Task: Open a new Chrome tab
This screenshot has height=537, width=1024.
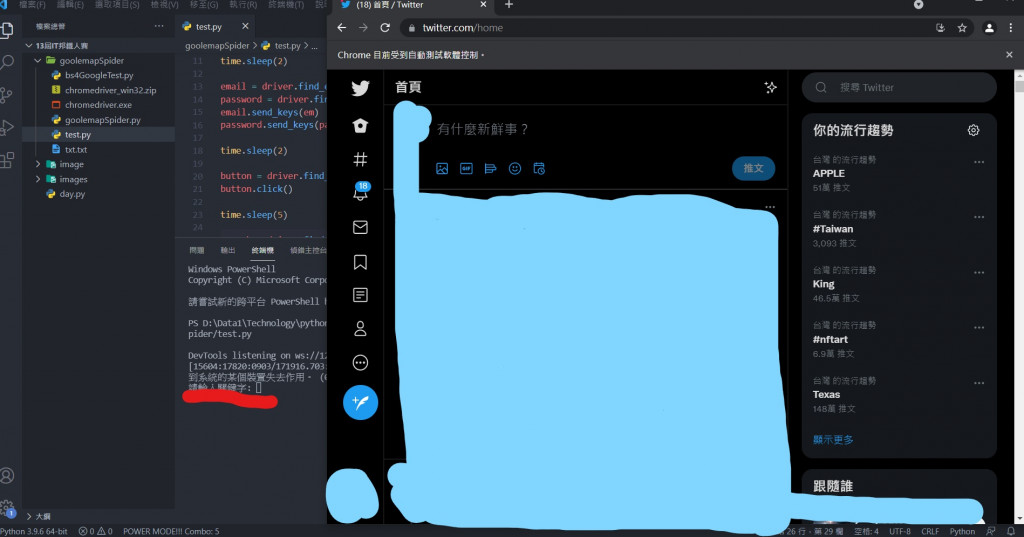Action: point(509,5)
